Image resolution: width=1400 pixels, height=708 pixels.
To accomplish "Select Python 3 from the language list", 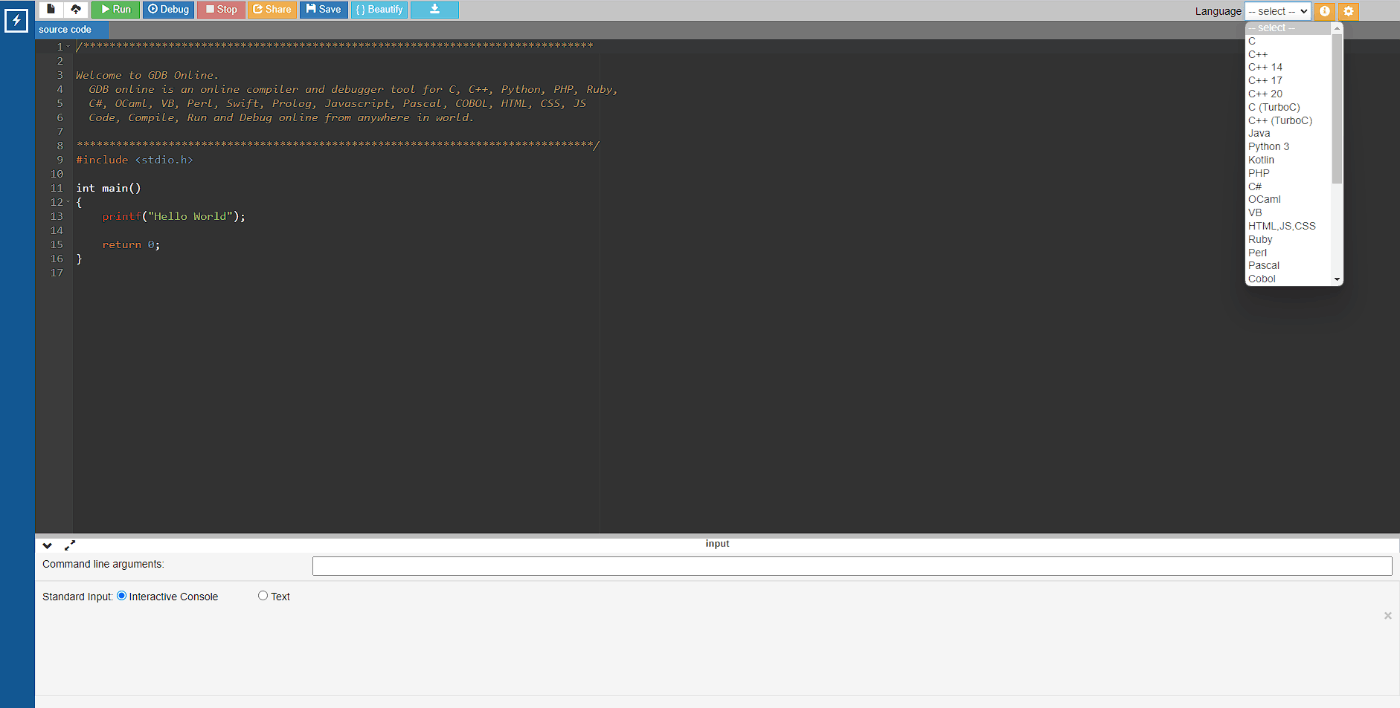I will [1268, 146].
